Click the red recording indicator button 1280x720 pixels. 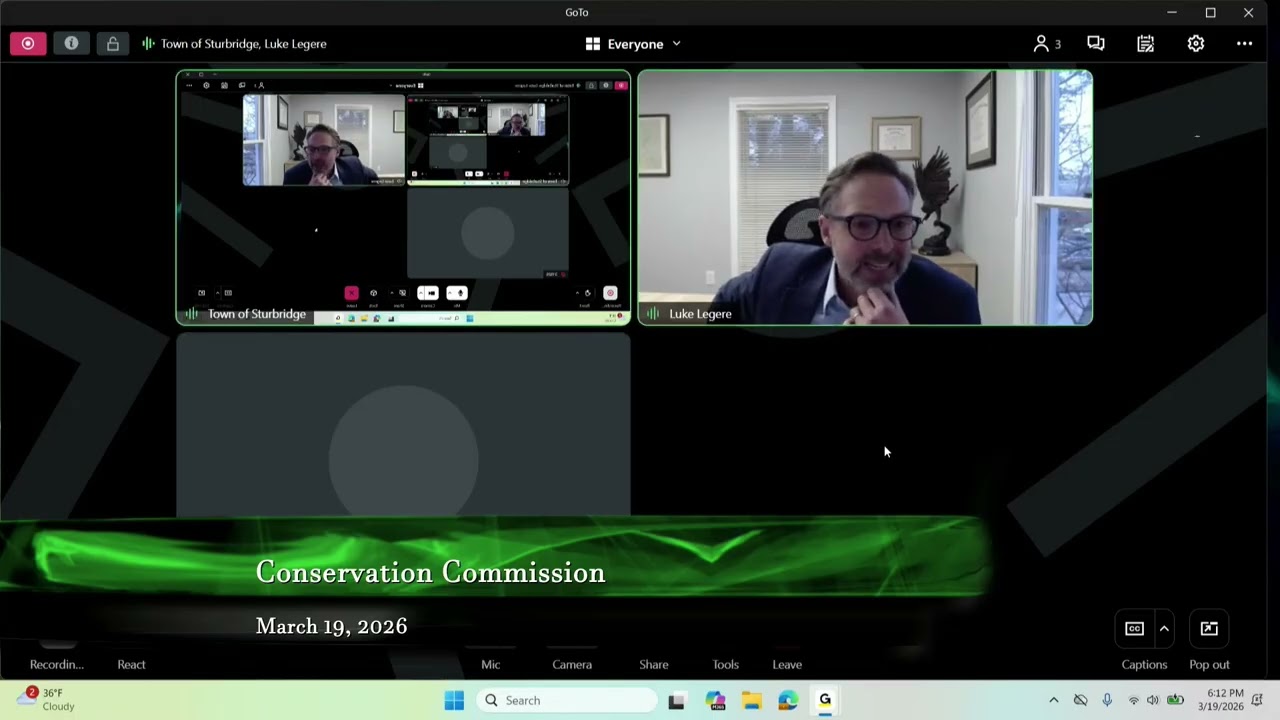coord(28,44)
